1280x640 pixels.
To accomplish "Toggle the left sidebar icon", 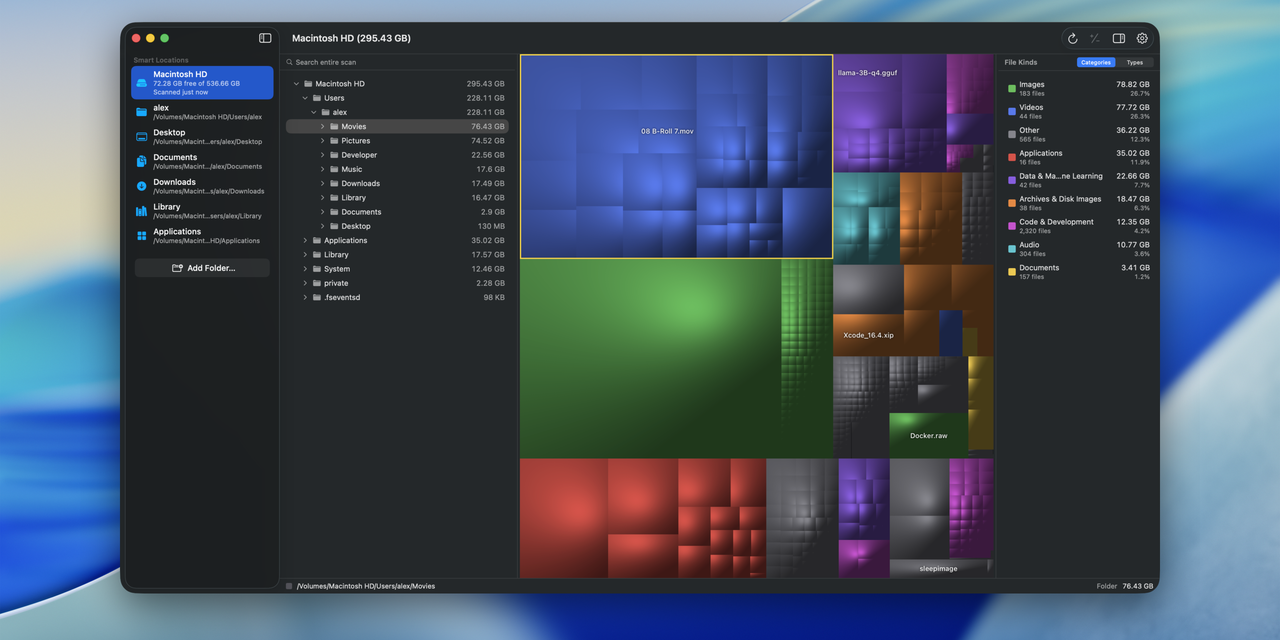I will 265,38.
